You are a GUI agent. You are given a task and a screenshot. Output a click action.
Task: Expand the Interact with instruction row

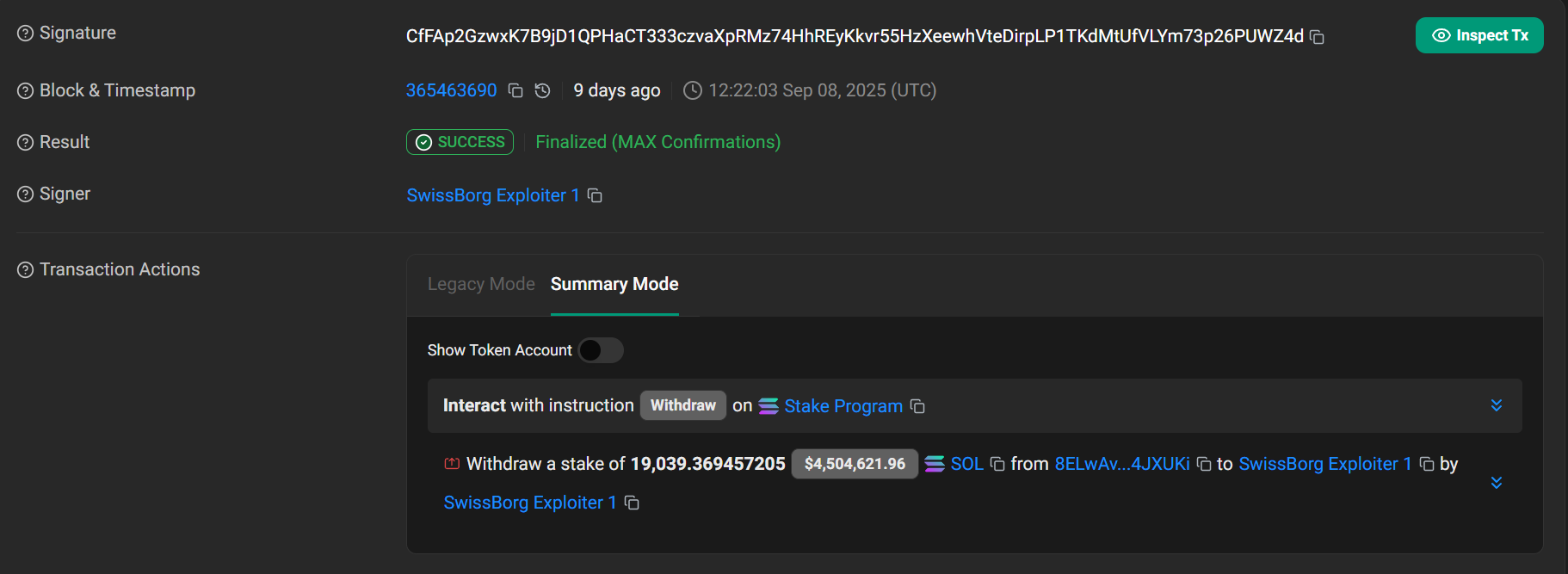coord(1497,405)
